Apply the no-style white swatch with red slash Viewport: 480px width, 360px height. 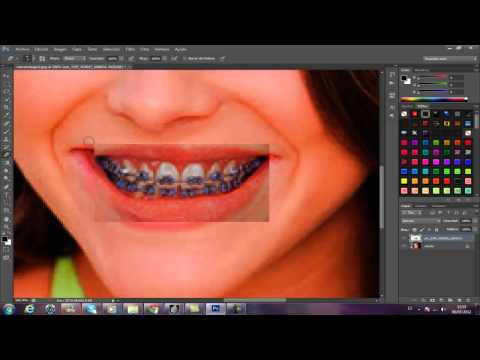(x=404, y=114)
